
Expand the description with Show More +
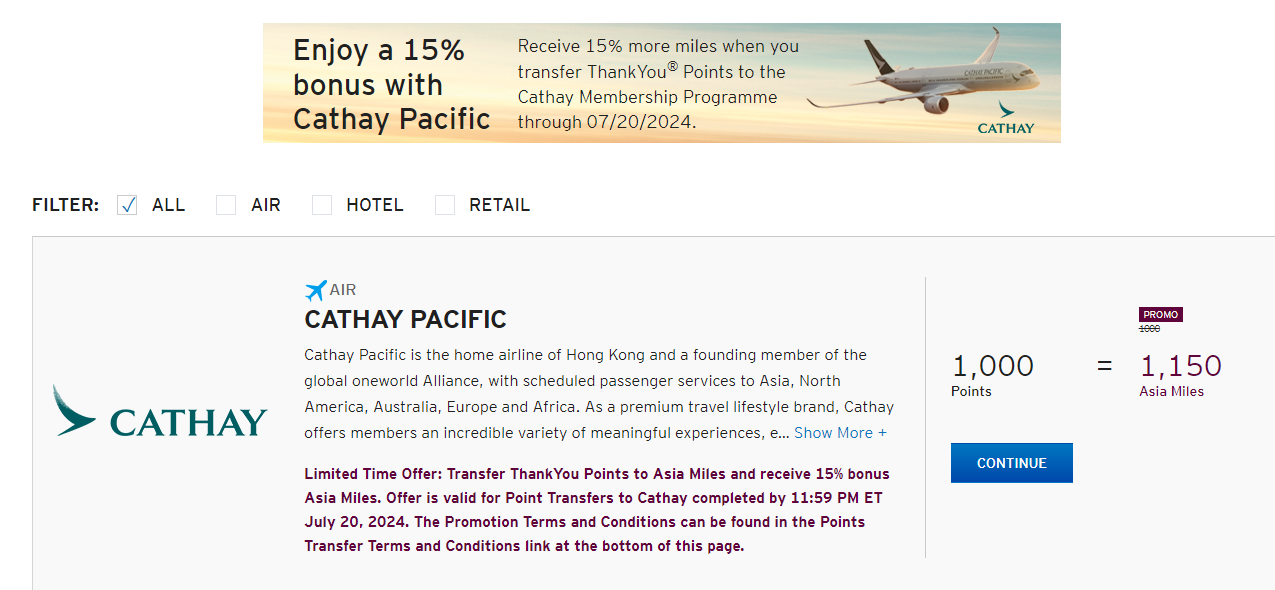[840, 433]
